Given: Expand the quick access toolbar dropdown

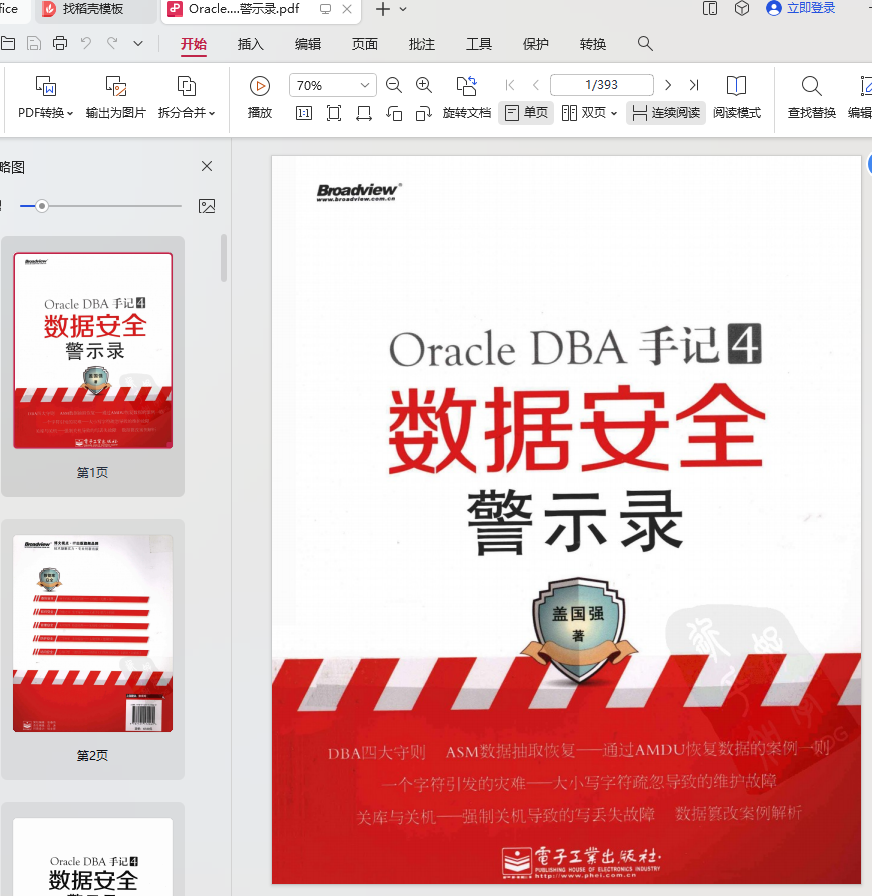Looking at the screenshot, I should tap(138, 43).
